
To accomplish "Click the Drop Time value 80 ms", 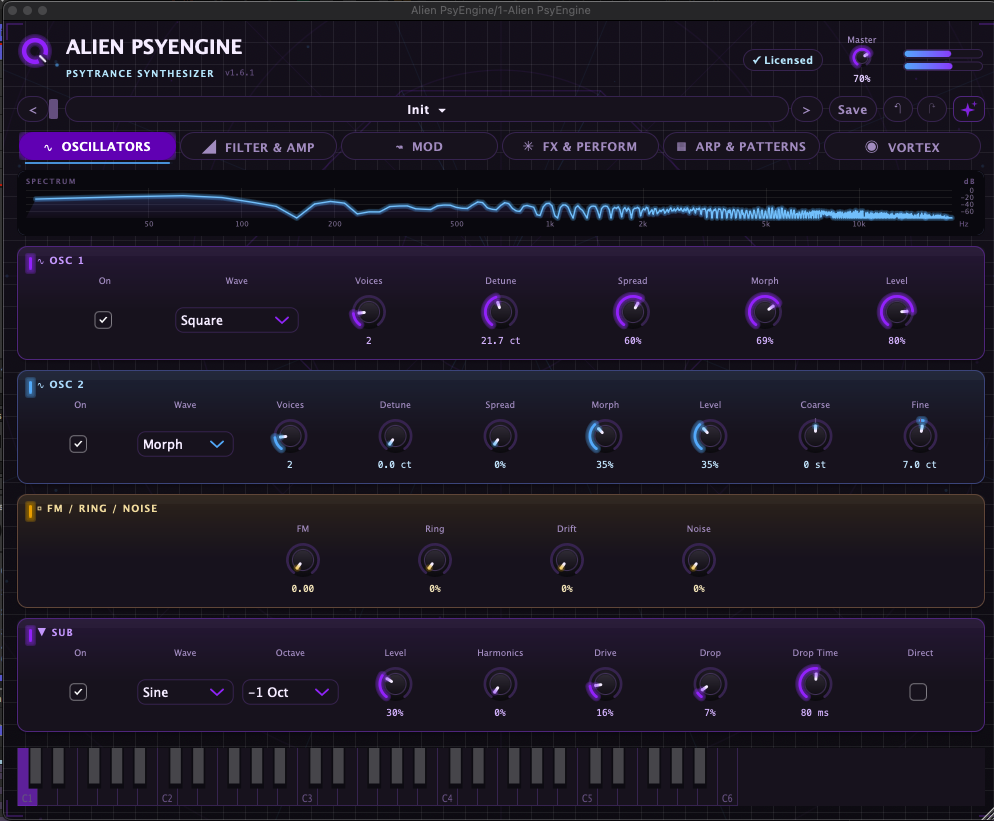I will click(815, 713).
